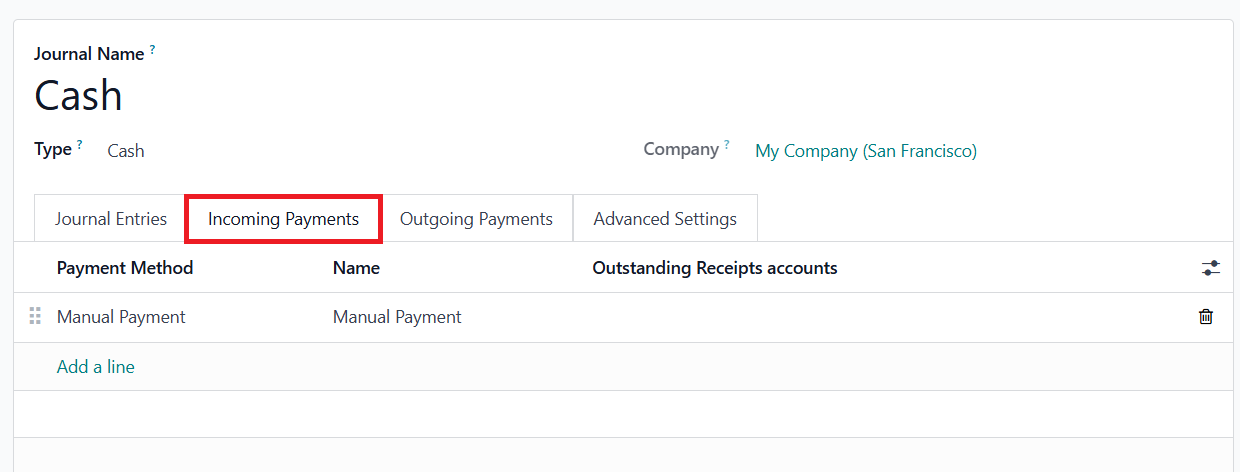The height and width of the screenshot is (472, 1240).
Task: Sort by the Payment Method column header
Action: 125,268
